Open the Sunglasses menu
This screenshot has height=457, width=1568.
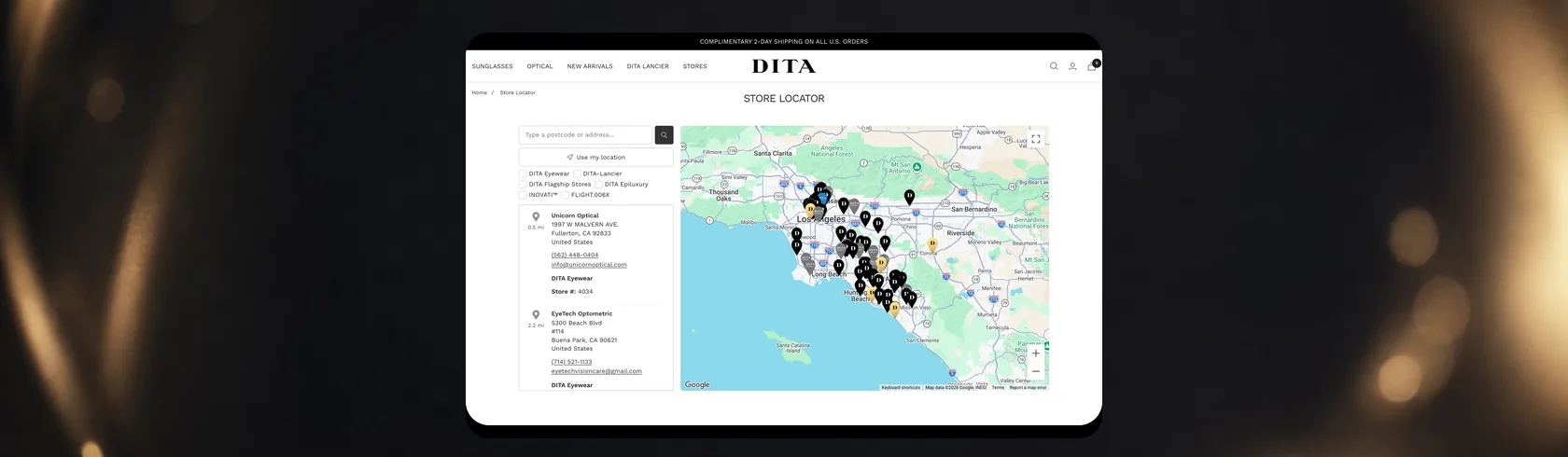tap(492, 66)
